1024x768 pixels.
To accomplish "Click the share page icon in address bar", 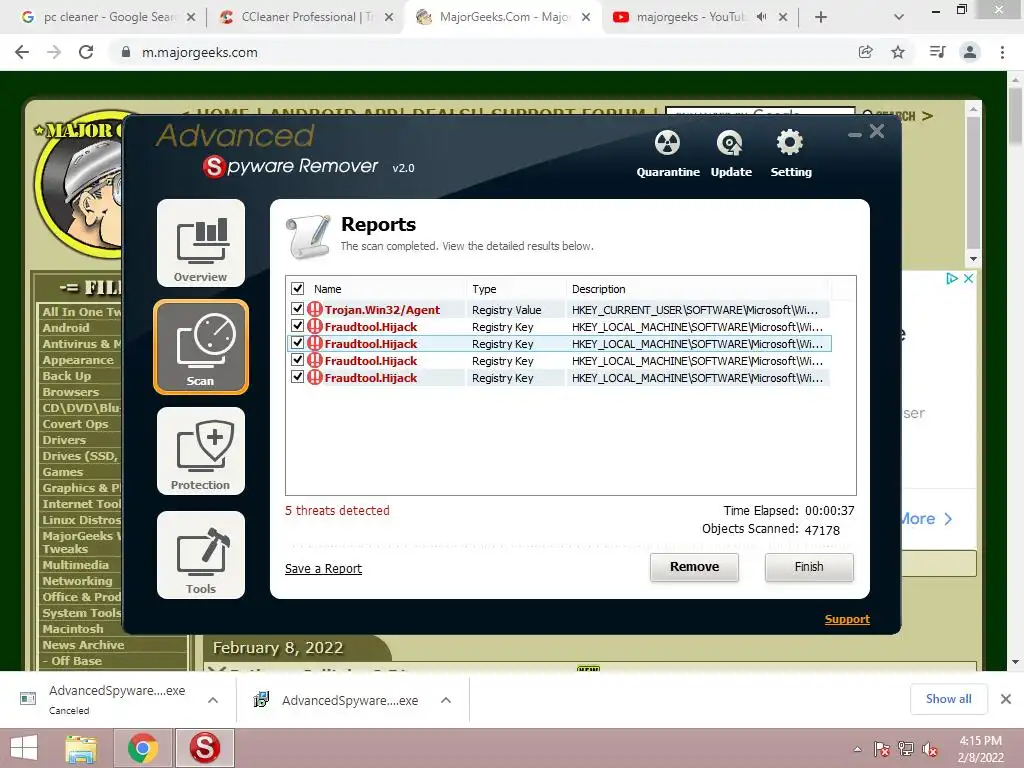I will click(x=865, y=52).
